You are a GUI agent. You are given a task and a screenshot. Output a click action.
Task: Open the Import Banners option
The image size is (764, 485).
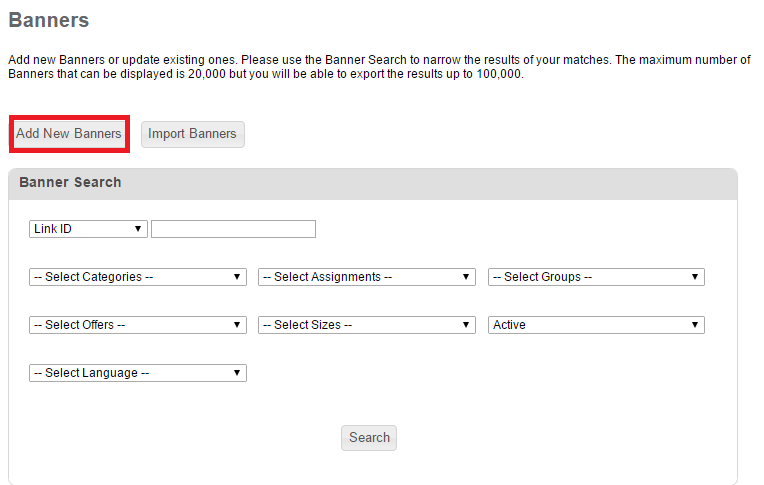pos(192,134)
